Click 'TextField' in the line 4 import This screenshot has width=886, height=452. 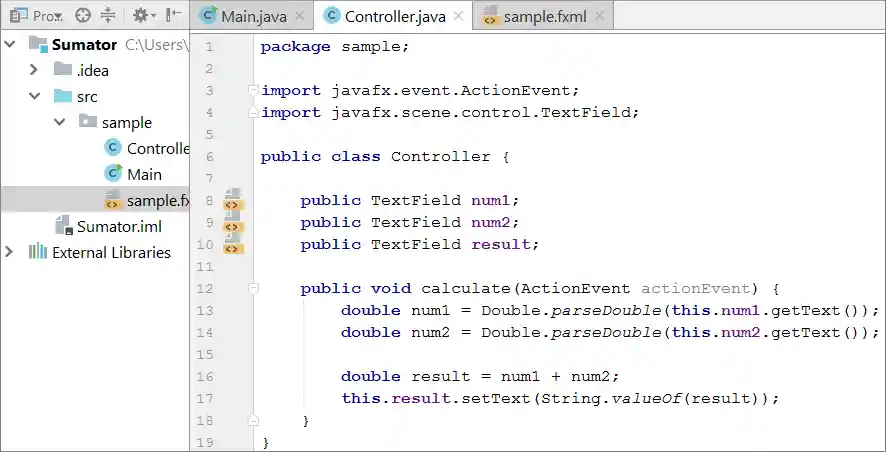[585, 112]
